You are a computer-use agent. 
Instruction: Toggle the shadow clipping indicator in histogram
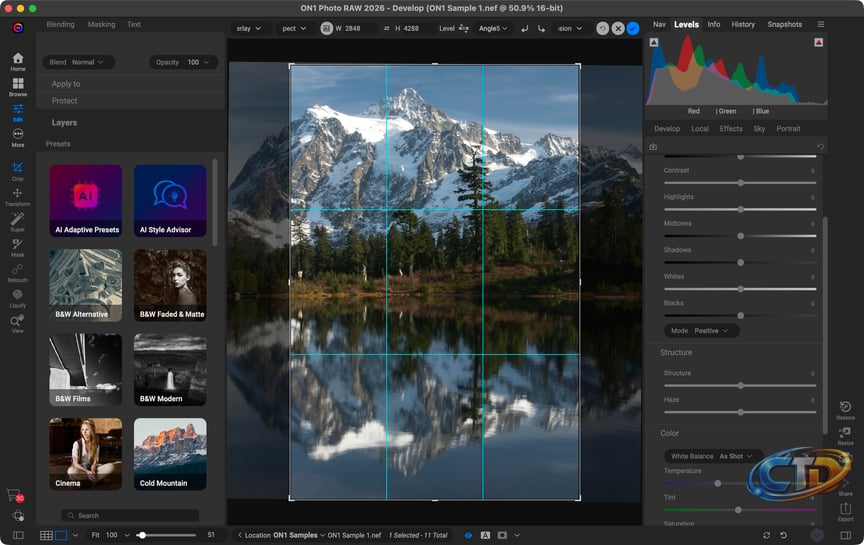654,42
